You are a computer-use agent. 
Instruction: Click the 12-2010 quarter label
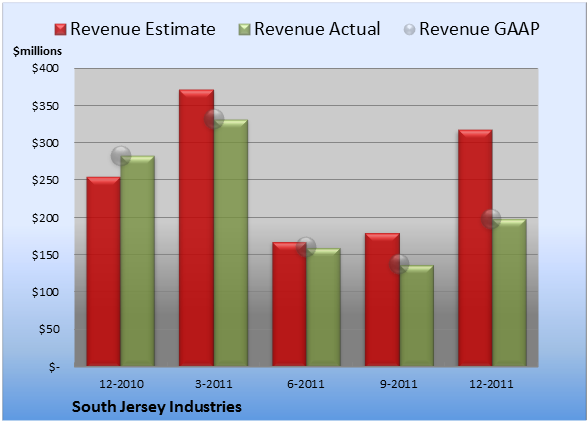pyautogui.click(x=121, y=384)
